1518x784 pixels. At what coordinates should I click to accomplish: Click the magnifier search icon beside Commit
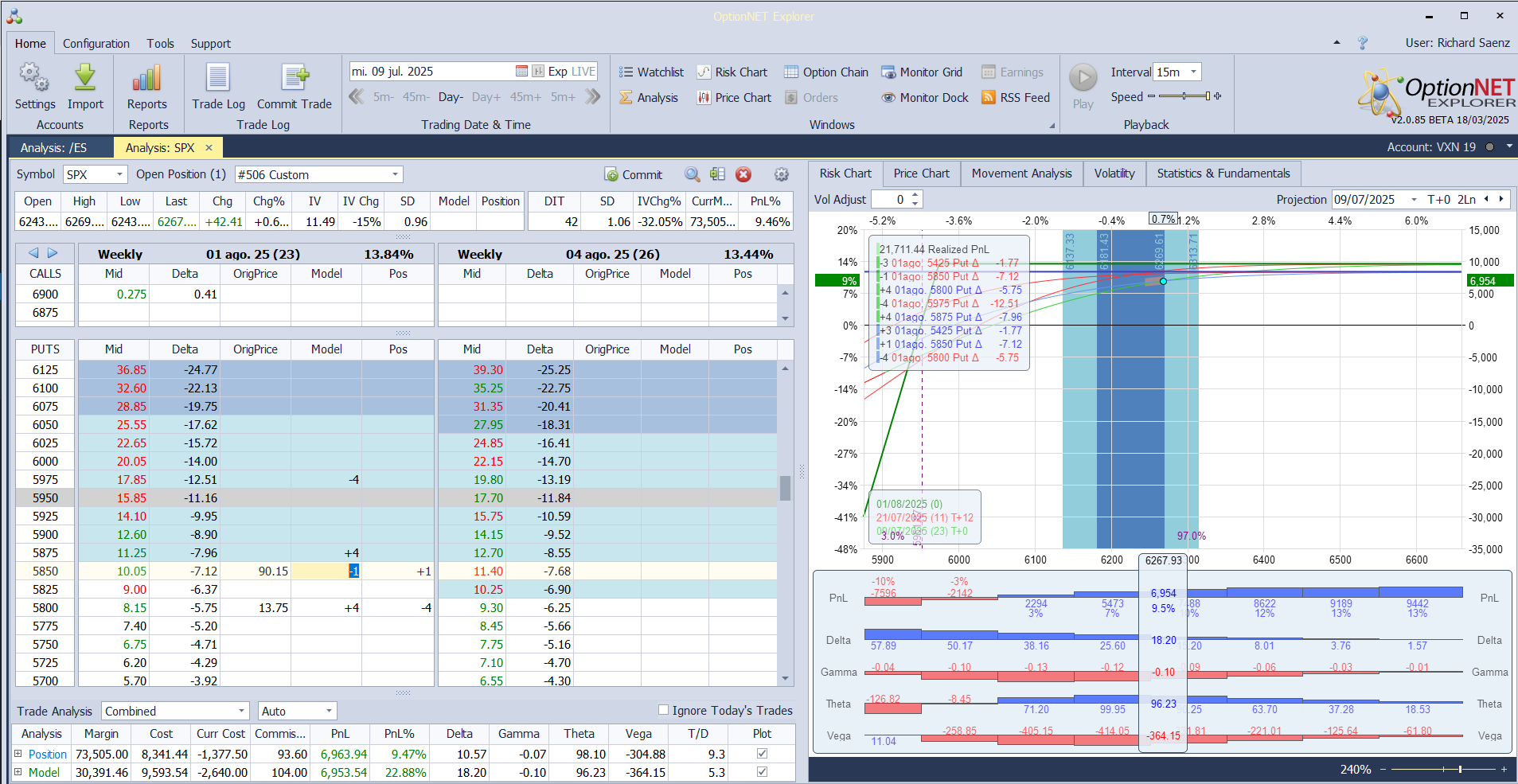(x=693, y=174)
